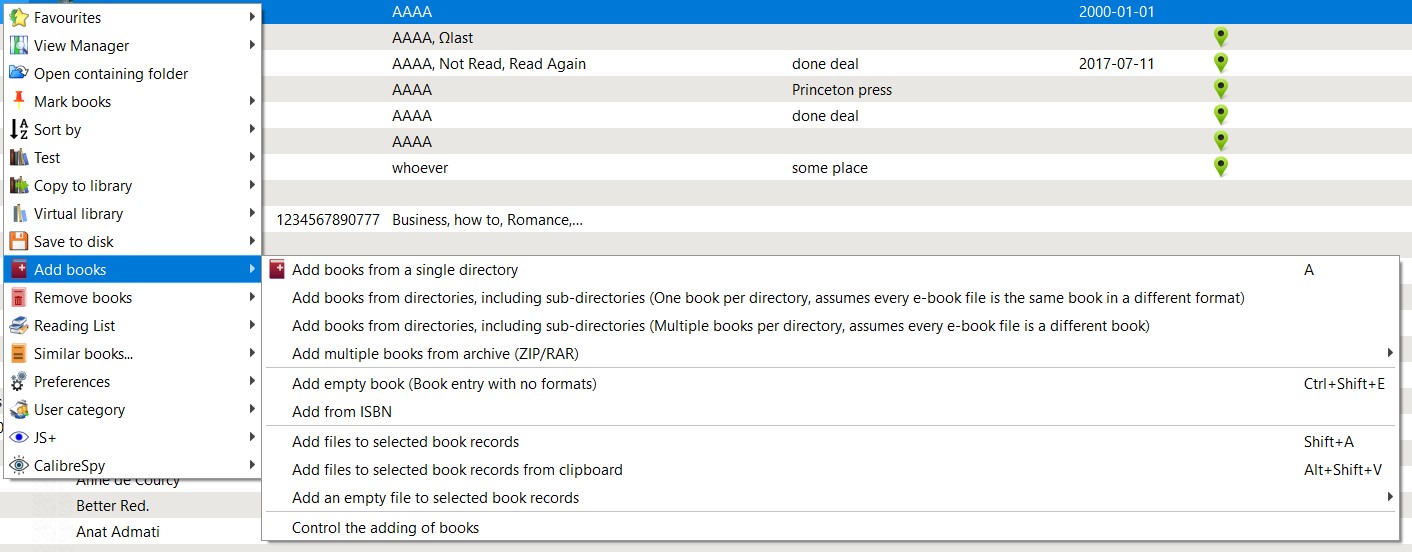Click the Reading List icon

pyautogui.click(x=18, y=325)
